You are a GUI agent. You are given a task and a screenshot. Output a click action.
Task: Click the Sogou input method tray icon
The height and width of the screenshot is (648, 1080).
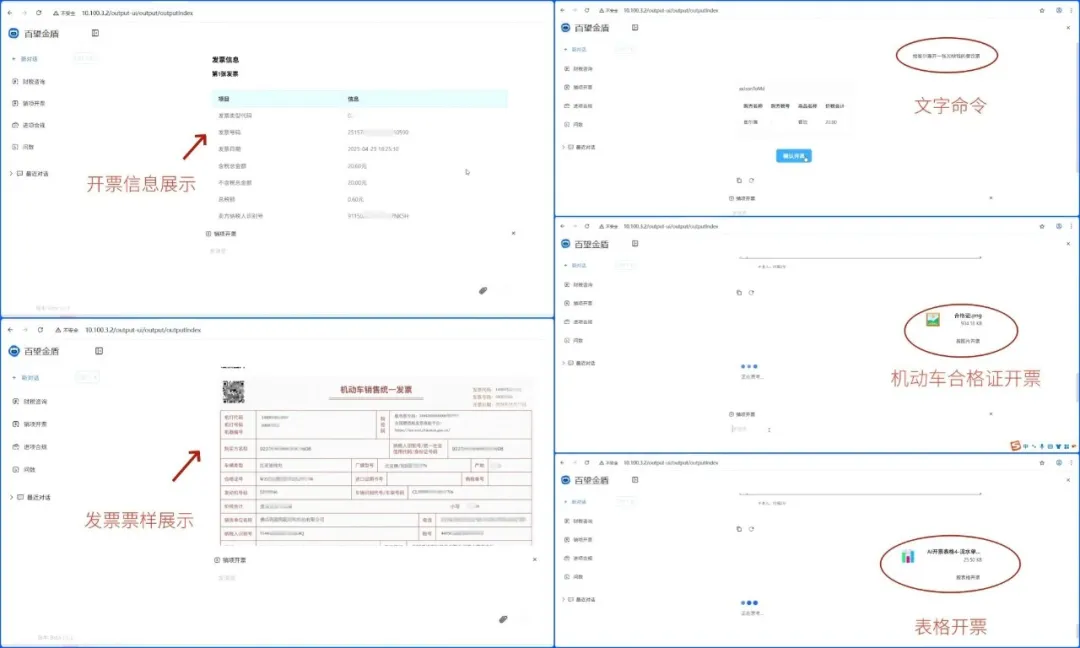click(x=1014, y=445)
